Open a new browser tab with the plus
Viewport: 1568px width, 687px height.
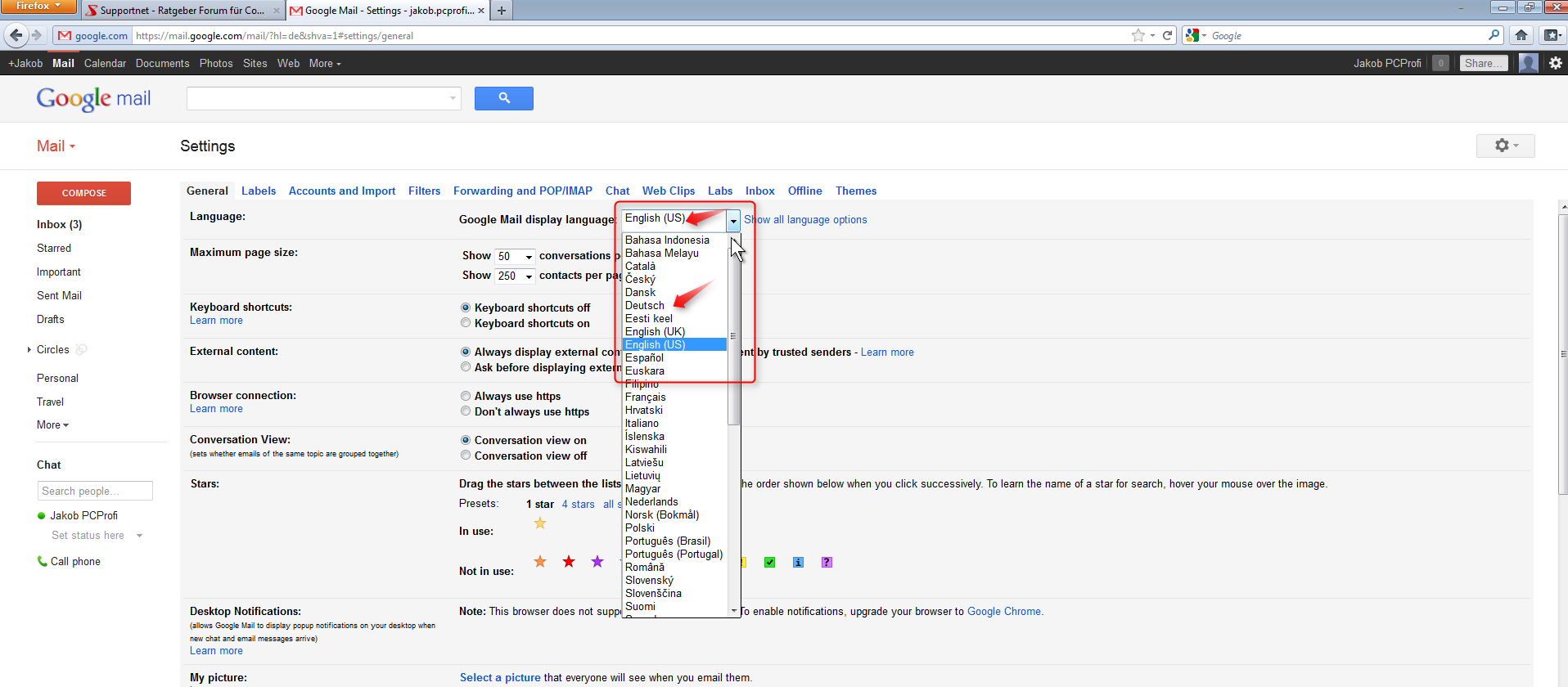(501, 11)
